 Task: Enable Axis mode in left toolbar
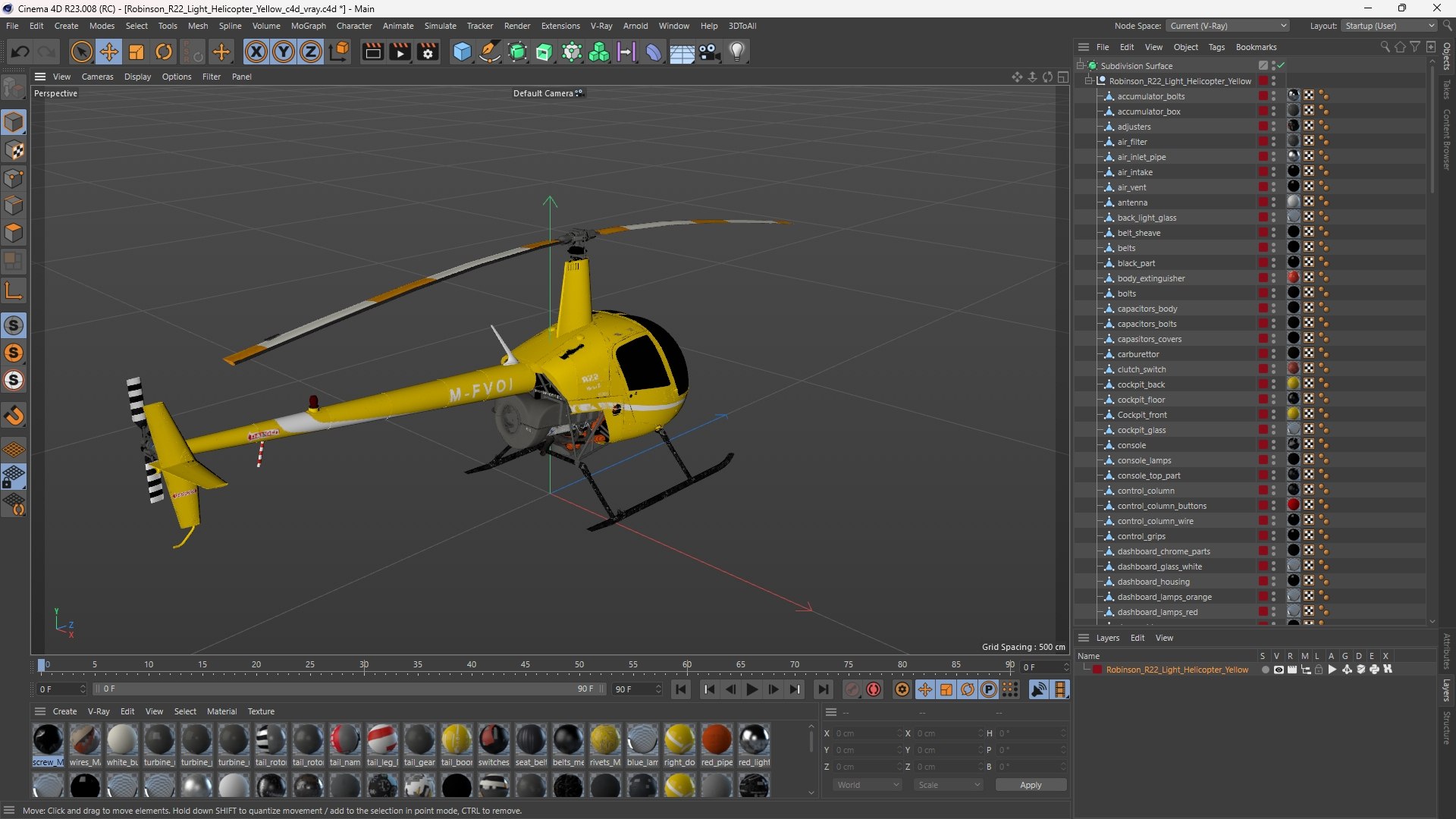14,290
